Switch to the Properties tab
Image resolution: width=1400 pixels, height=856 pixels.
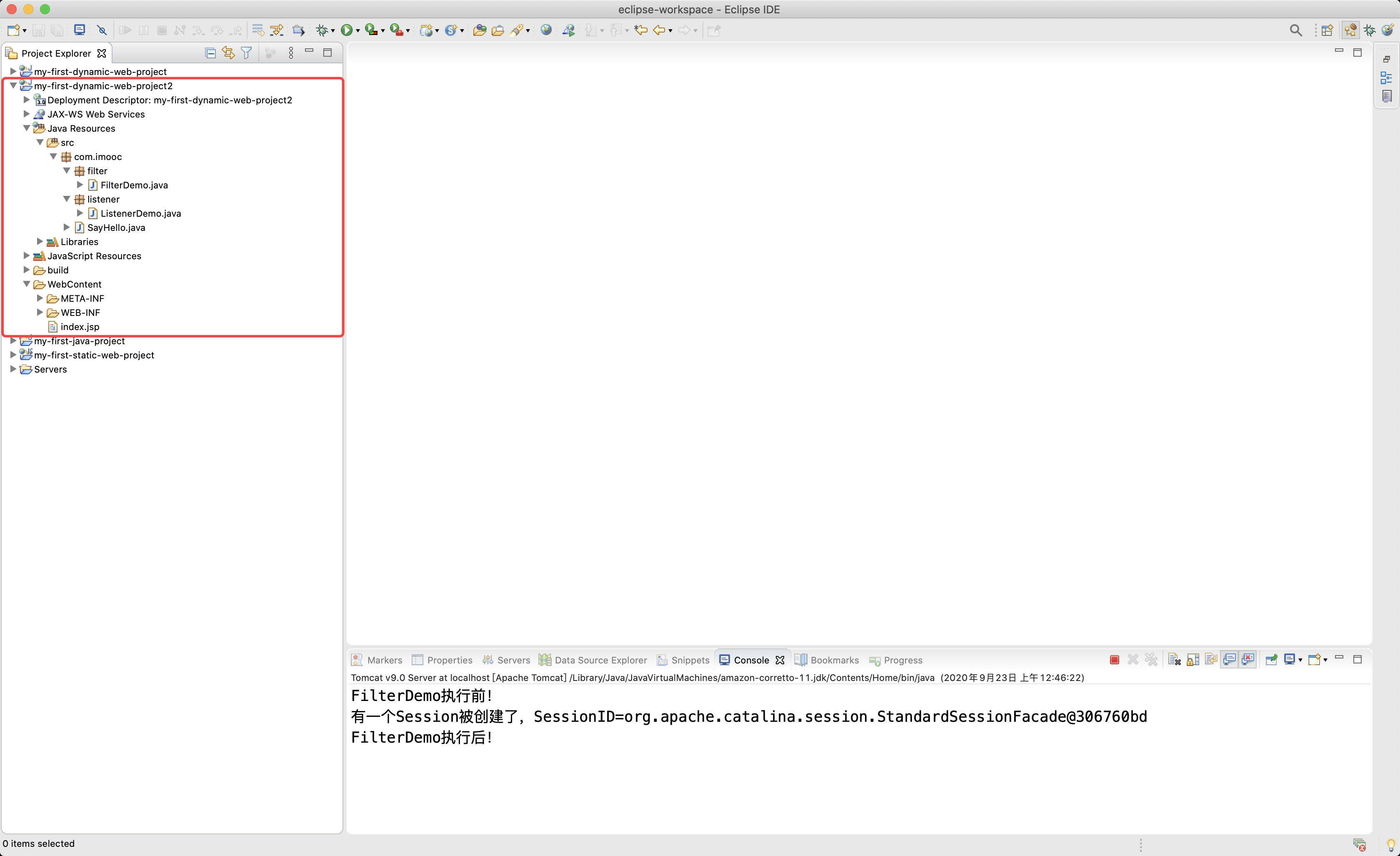(442, 660)
